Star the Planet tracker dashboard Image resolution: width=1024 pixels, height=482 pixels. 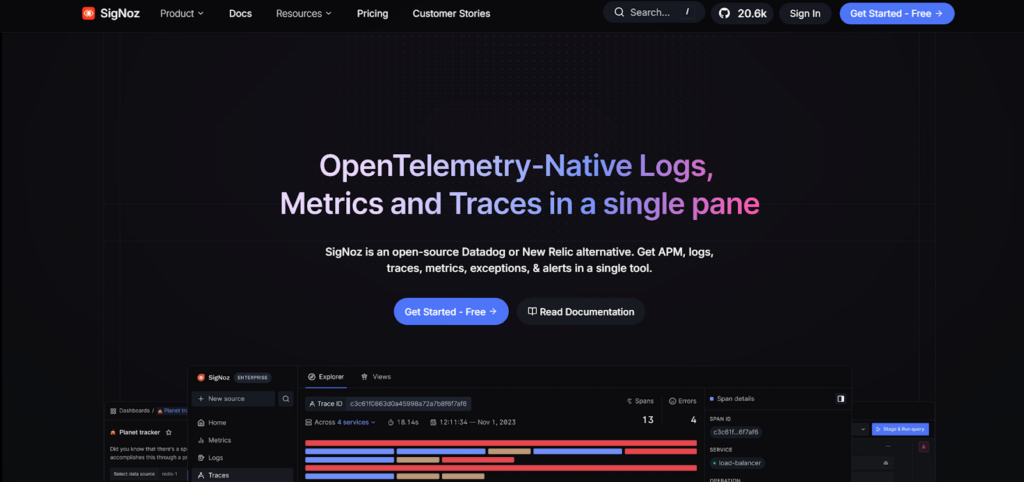click(x=169, y=432)
